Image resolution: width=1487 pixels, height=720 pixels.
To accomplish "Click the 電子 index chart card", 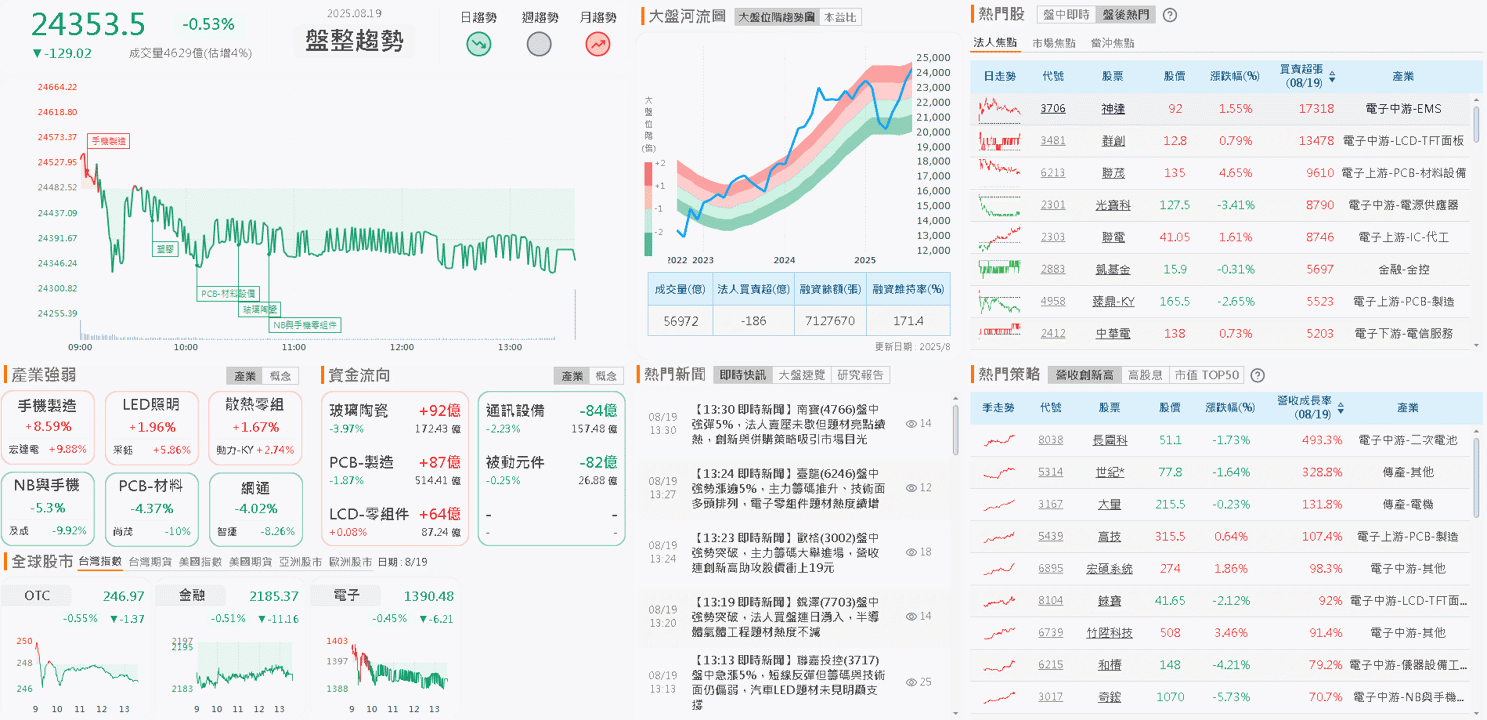I will (384, 650).
